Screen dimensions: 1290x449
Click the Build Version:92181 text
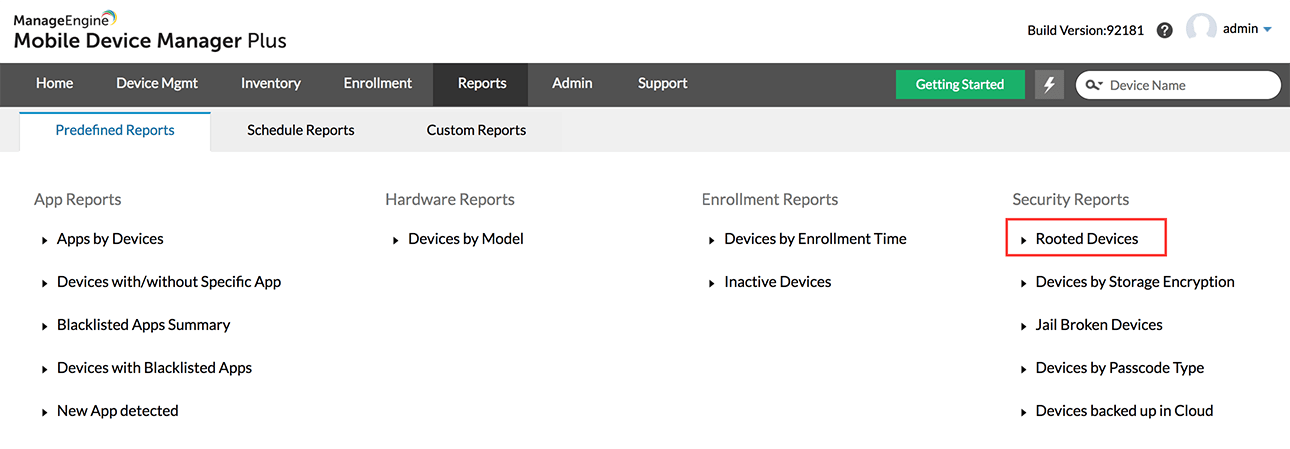[x=1086, y=31]
